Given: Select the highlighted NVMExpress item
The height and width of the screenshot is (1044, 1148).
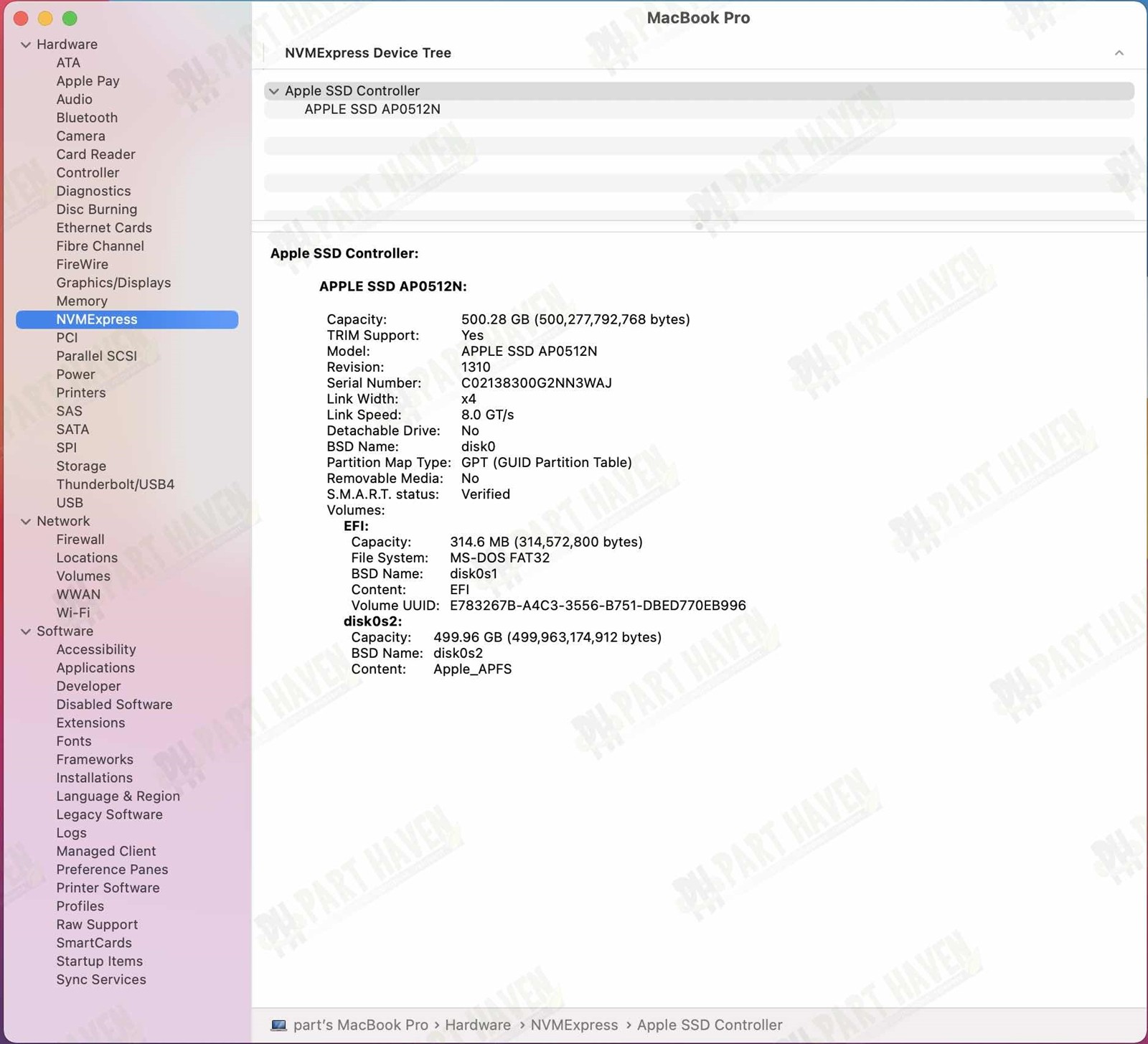Looking at the screenshot, I should click(x=127, y=319).
